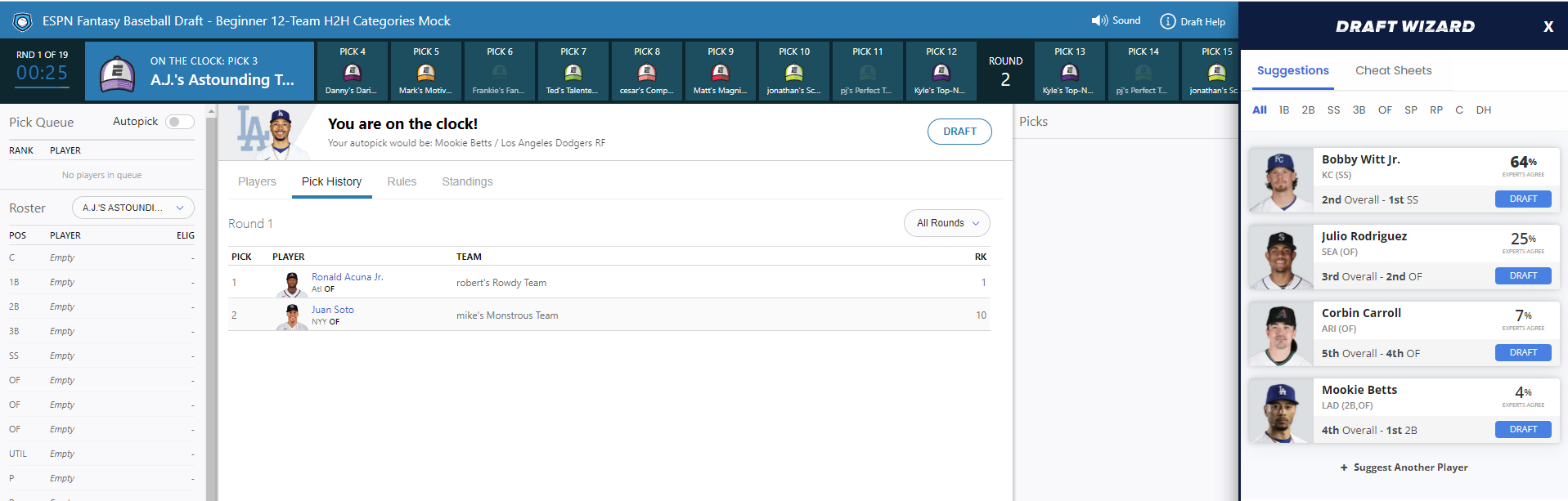The height and width of the screenshot is (501, 1568).
Task: Click Pick 9 Matt's team helmet icon
Action: [721, 72]
